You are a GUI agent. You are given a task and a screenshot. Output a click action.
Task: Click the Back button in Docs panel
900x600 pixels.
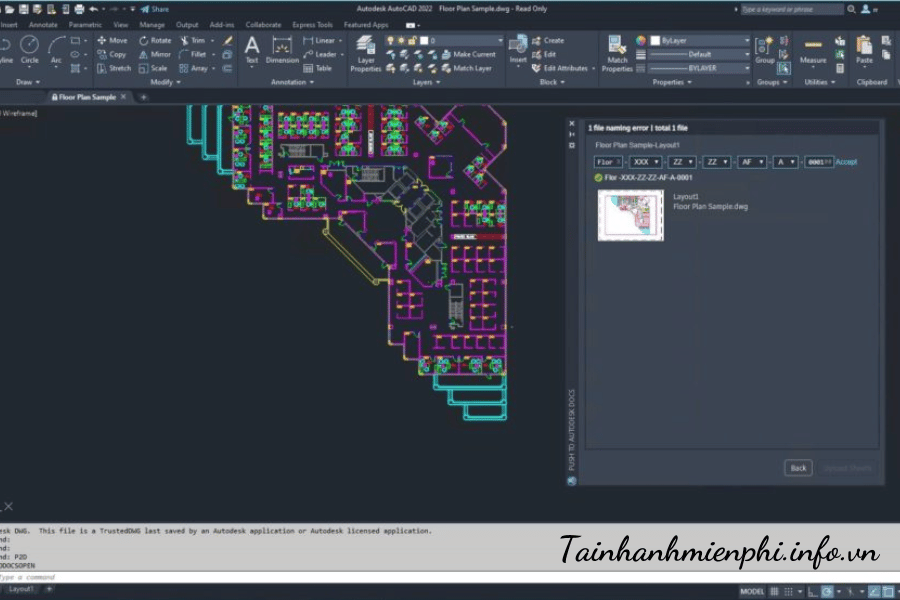click(x=798, y=467)
